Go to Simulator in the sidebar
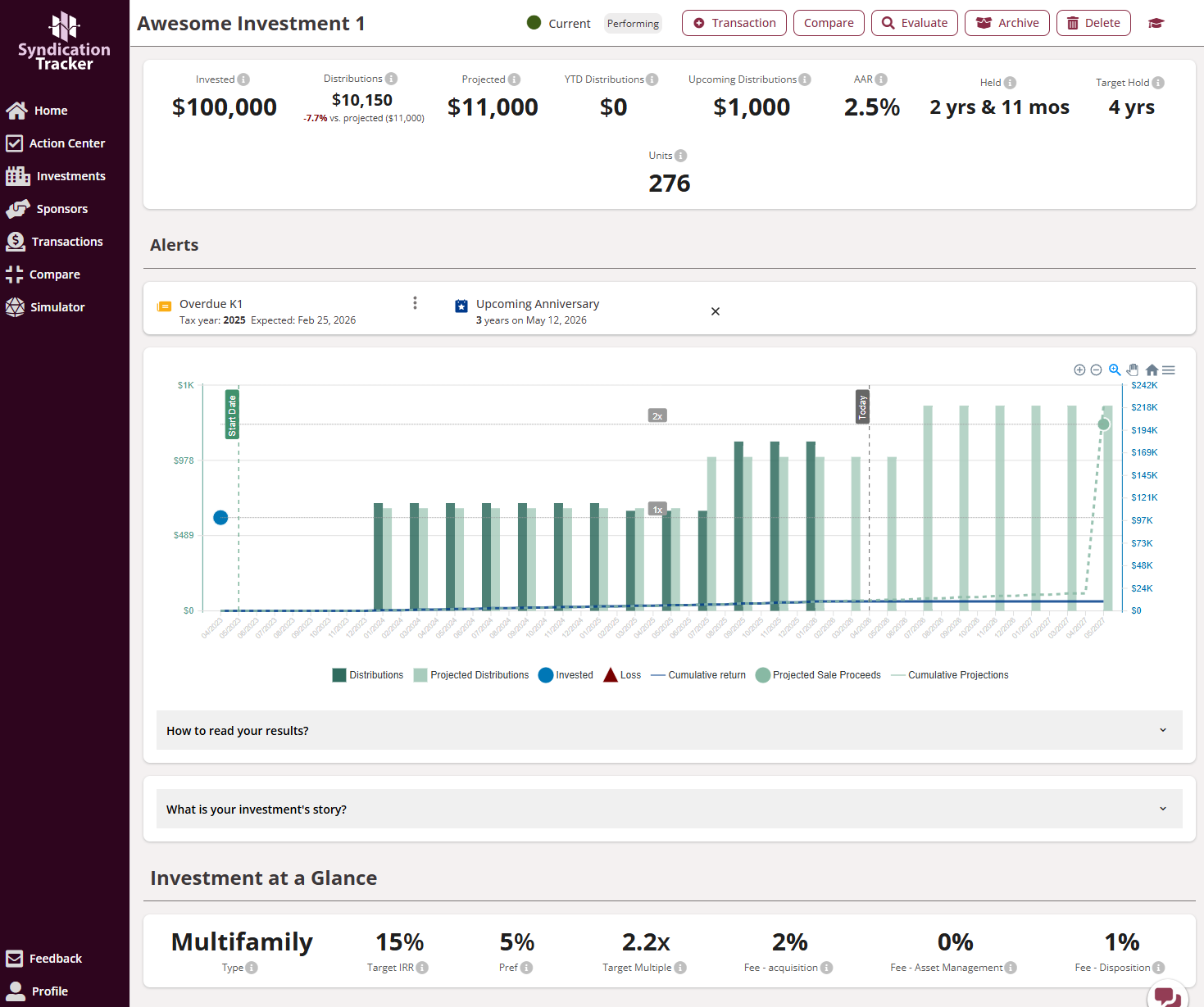 point(57,307)
